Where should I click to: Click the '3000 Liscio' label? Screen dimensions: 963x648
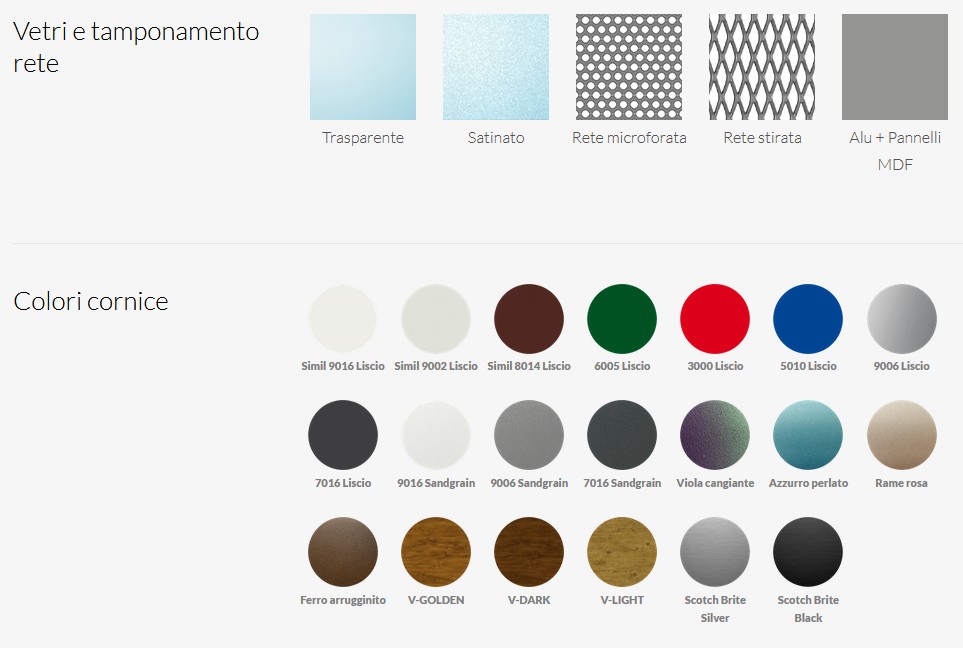pyautogui.click(x=715, y=366)
